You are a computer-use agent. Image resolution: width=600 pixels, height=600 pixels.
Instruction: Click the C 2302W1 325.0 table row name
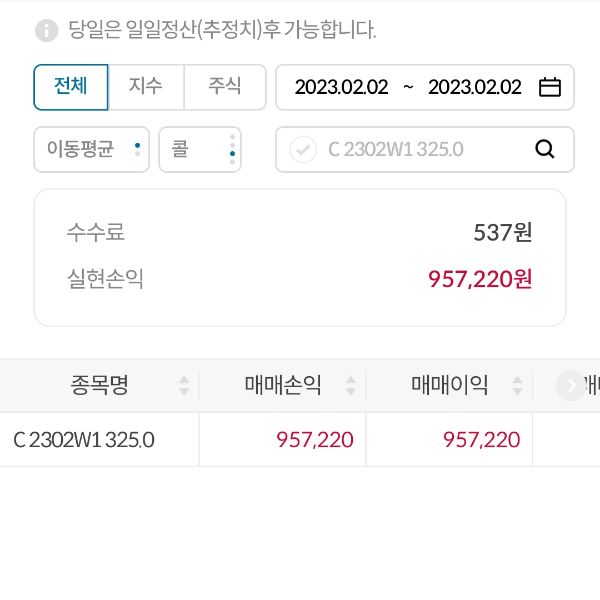[x=84, y=439]
